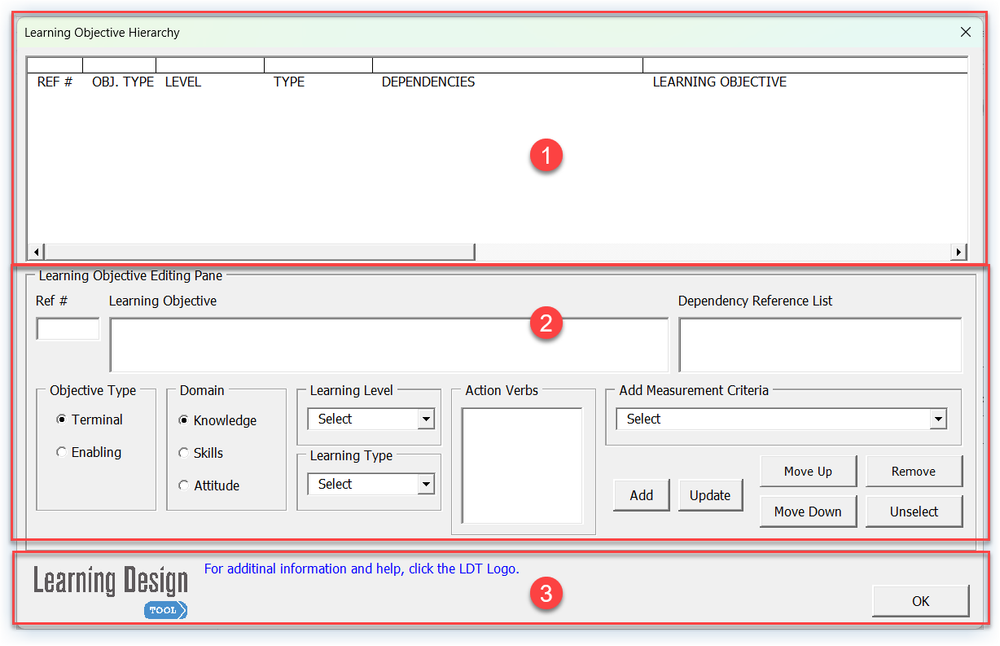Choose Skills in the Domain group

click(183, 453)
